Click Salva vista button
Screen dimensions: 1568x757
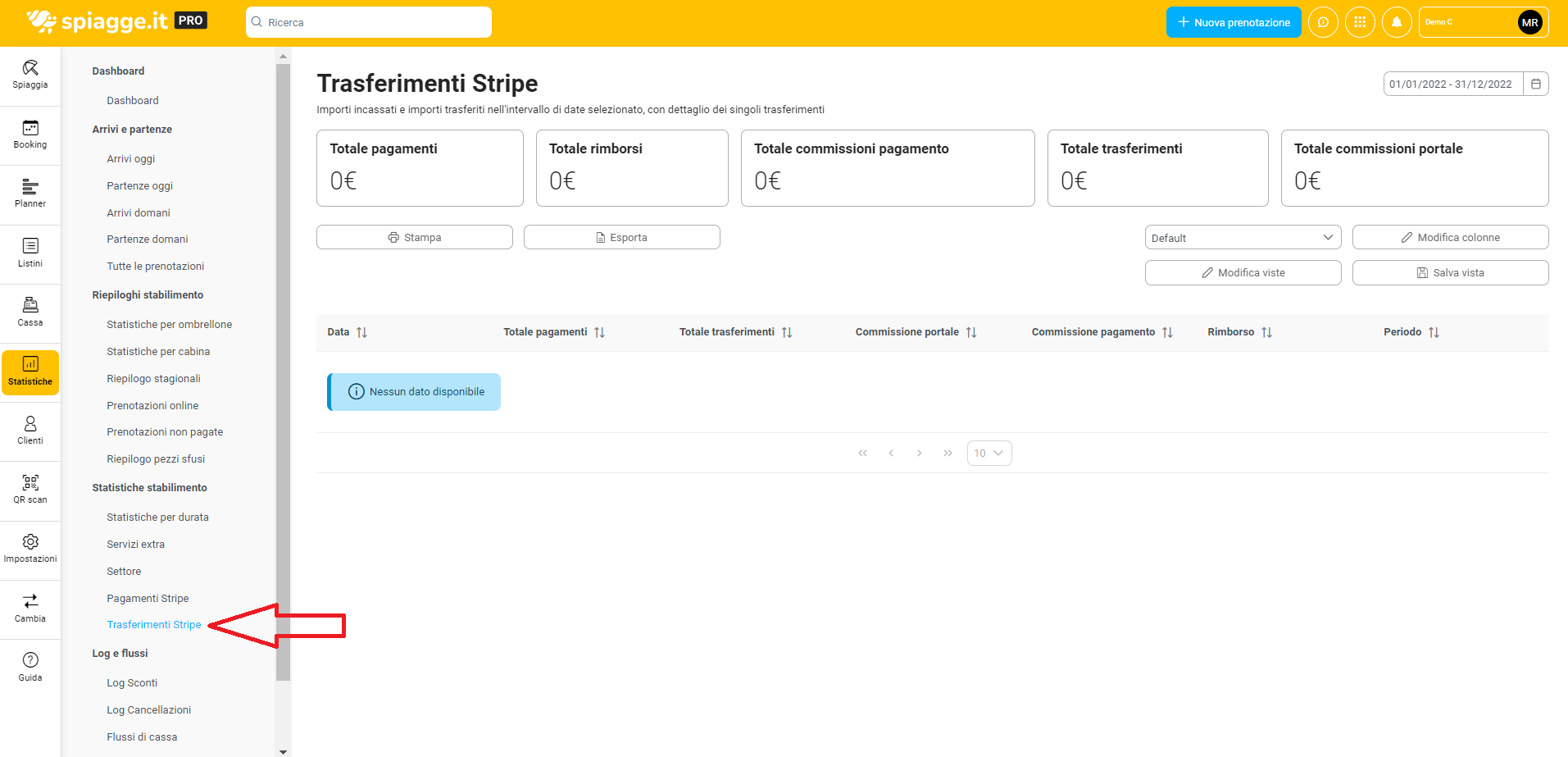1451,272
